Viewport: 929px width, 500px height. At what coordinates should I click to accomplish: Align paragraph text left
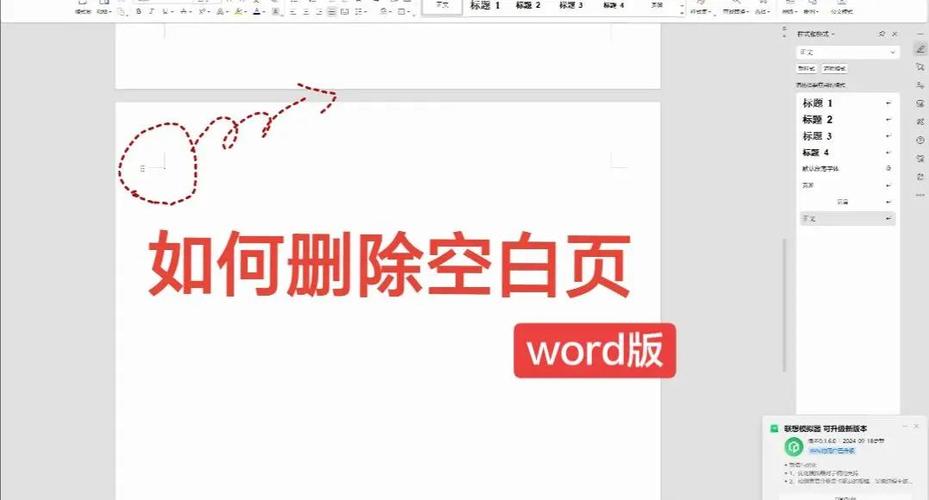[x=292, y=12]
